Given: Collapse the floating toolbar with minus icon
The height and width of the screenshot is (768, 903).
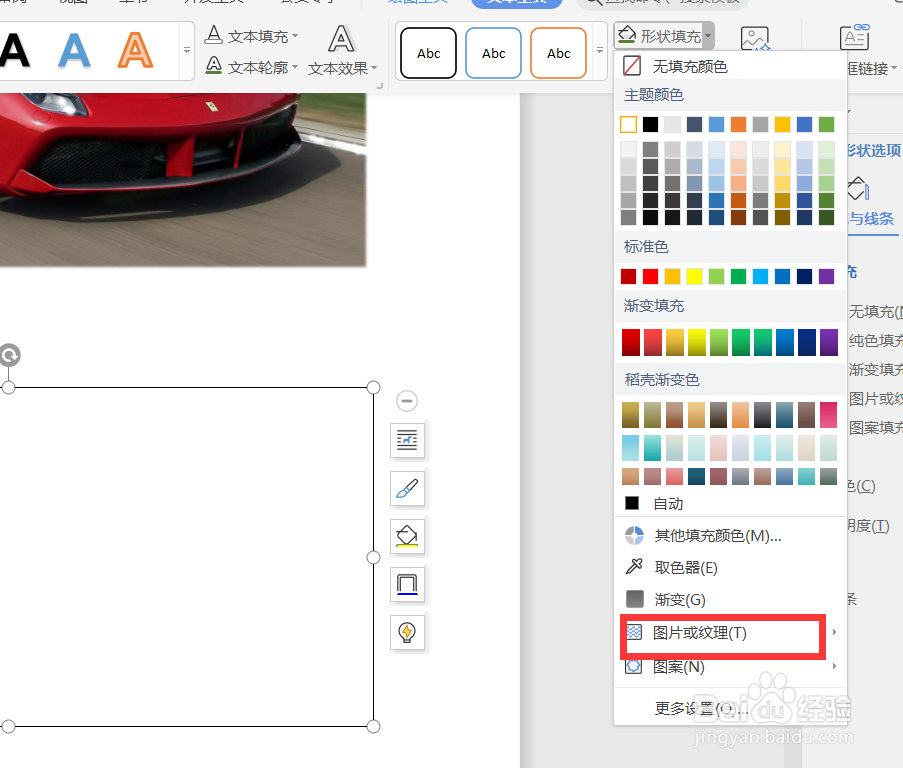Looking at the screenshot, I should pos(407,401).
